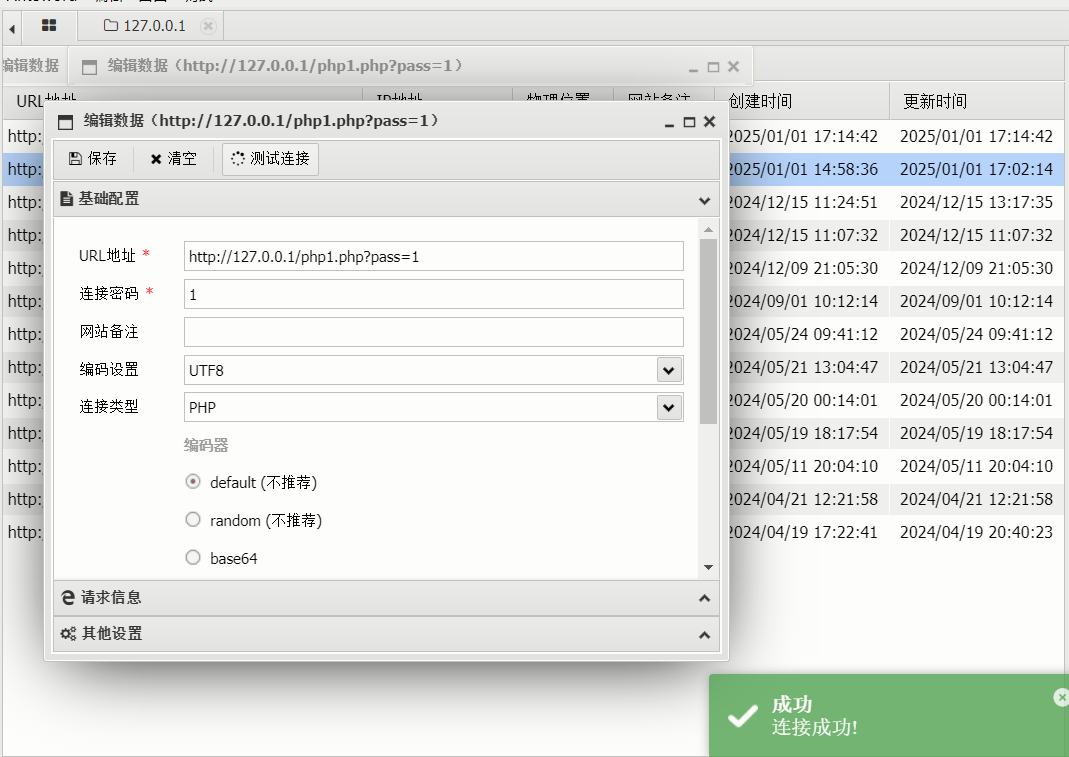Close the front edit data dialog
This screenshot has width=1069, height=757.
(x=709, y=122)
